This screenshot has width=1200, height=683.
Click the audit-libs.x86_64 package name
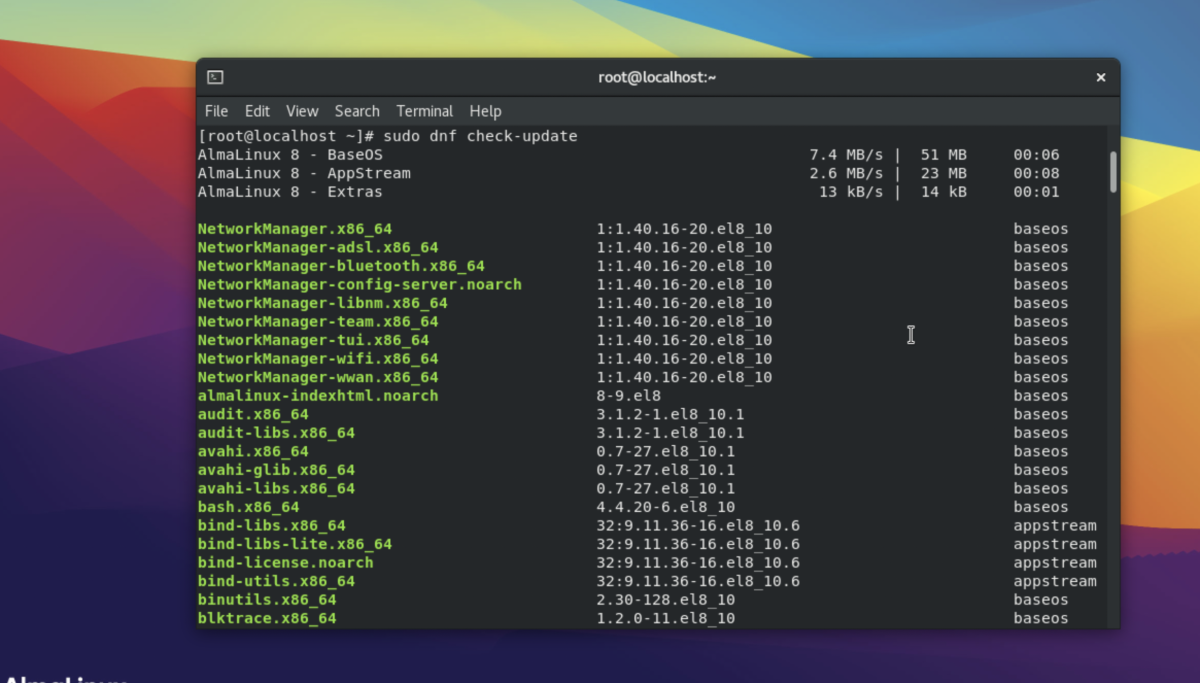coord(276,433)
